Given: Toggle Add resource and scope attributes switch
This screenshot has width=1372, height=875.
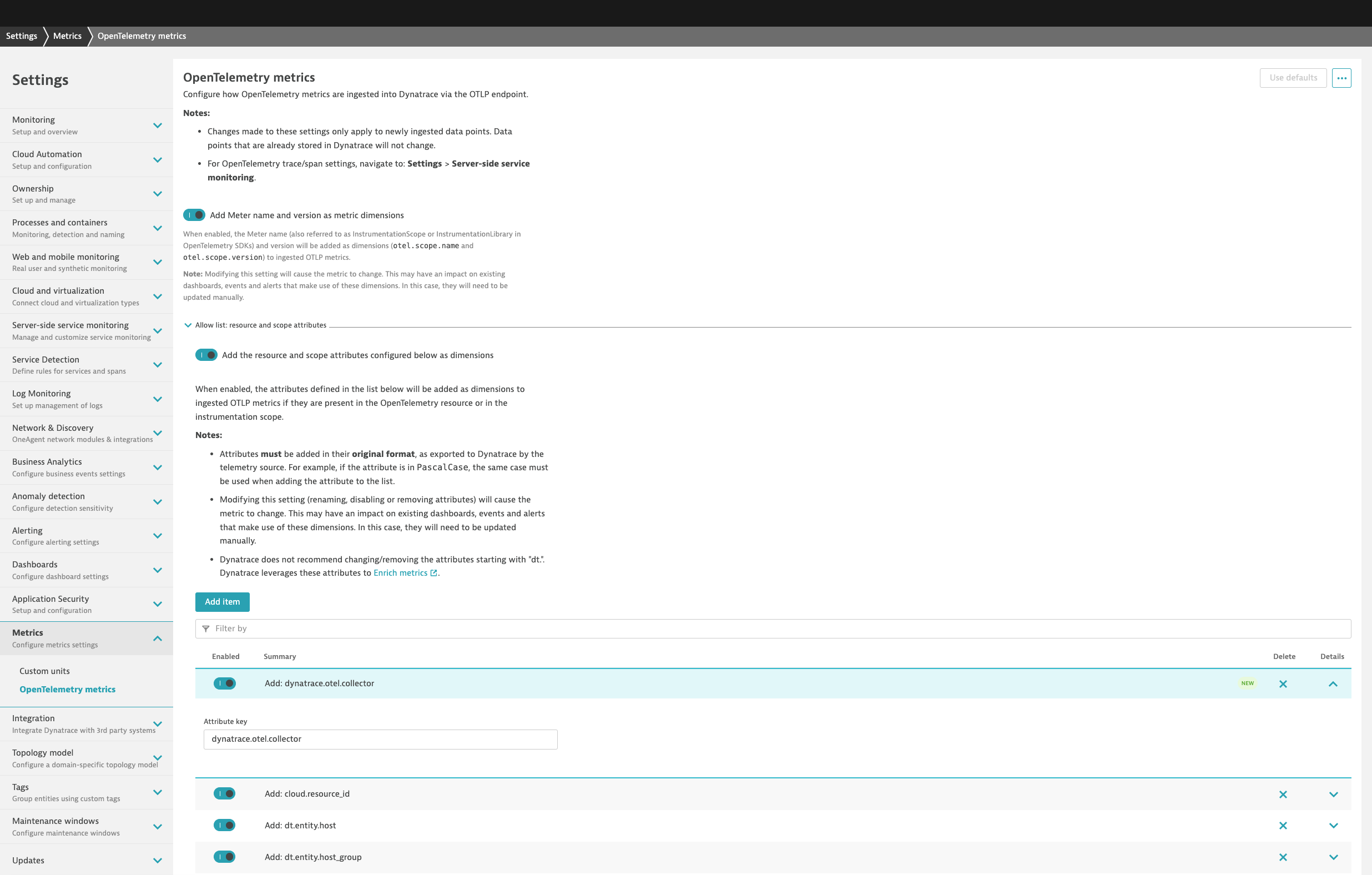Looking at the screenshot, I should click(206, 355).
